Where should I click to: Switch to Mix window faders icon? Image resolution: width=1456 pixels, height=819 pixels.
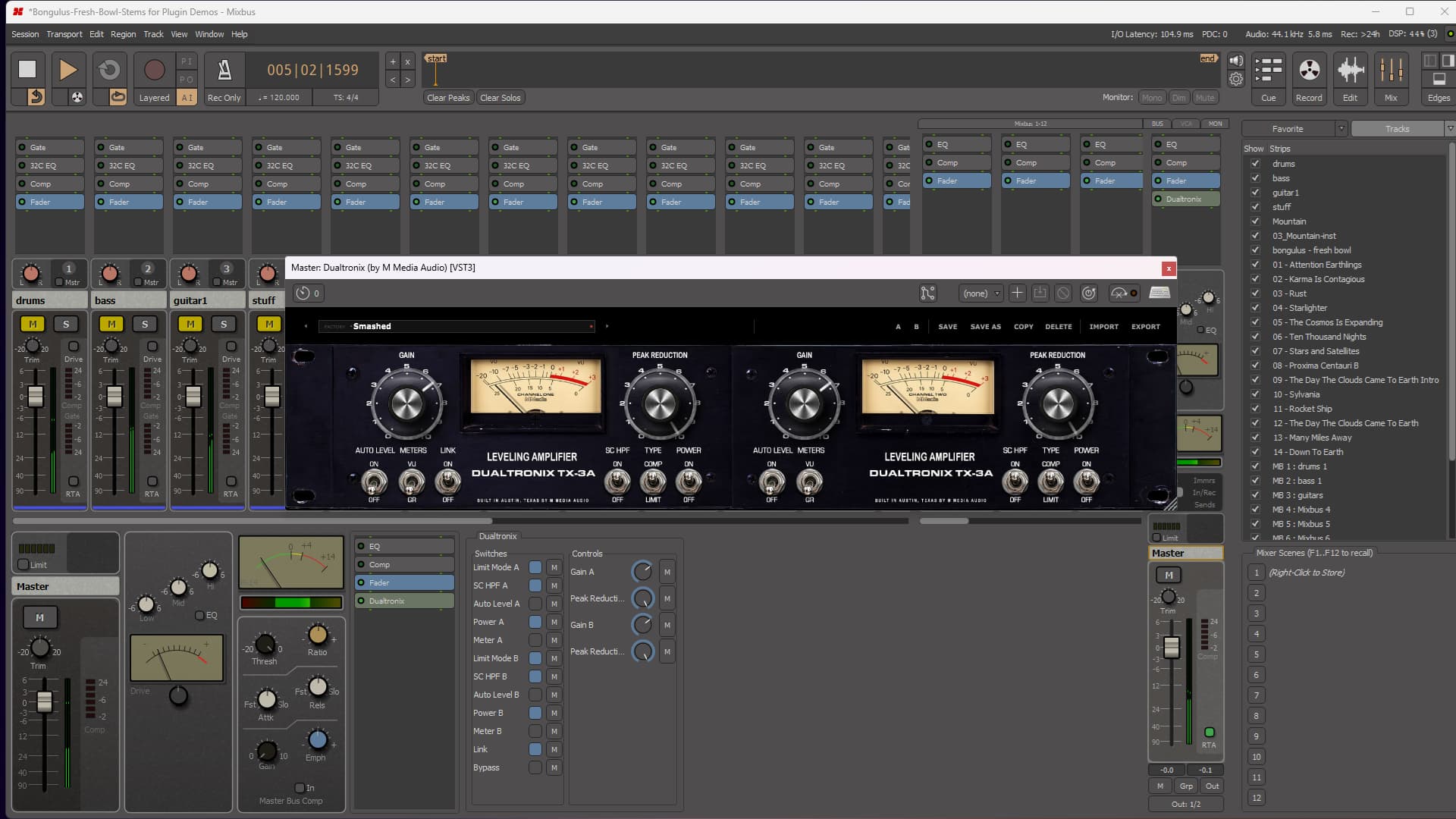pos(1391,71)
